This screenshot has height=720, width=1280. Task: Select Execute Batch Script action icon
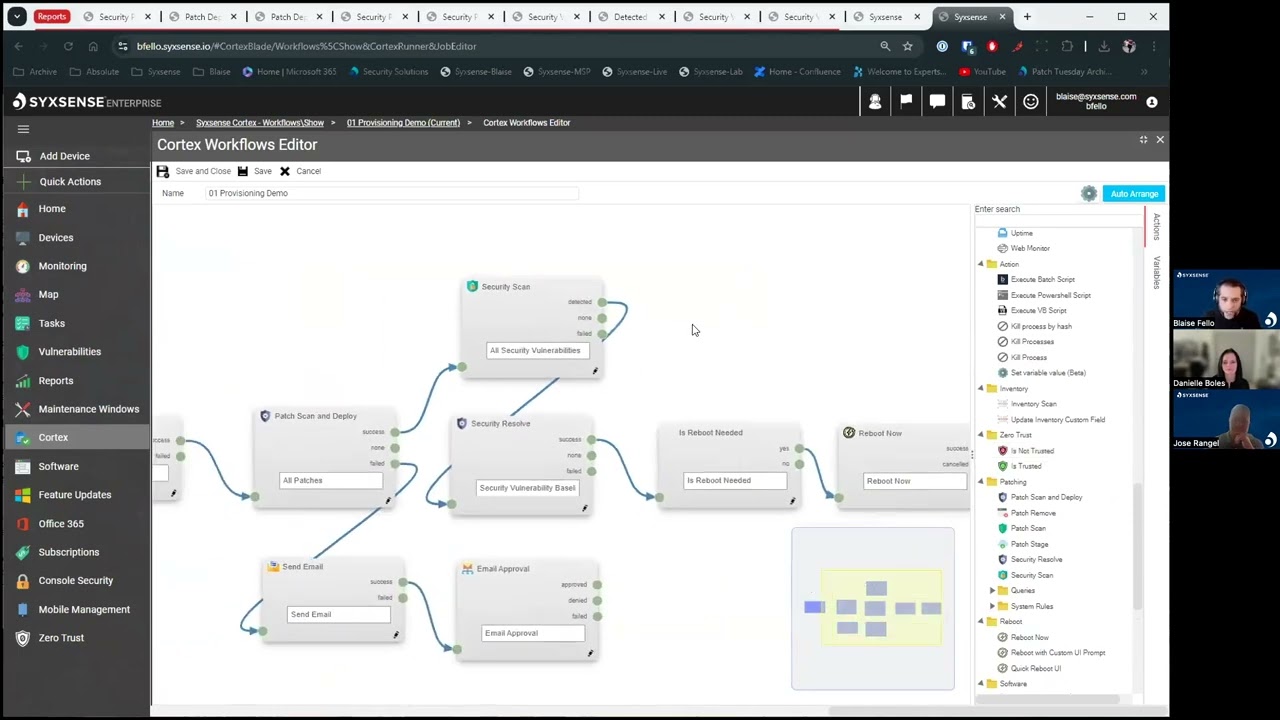pyautogui.click(x=1003, y=279)
